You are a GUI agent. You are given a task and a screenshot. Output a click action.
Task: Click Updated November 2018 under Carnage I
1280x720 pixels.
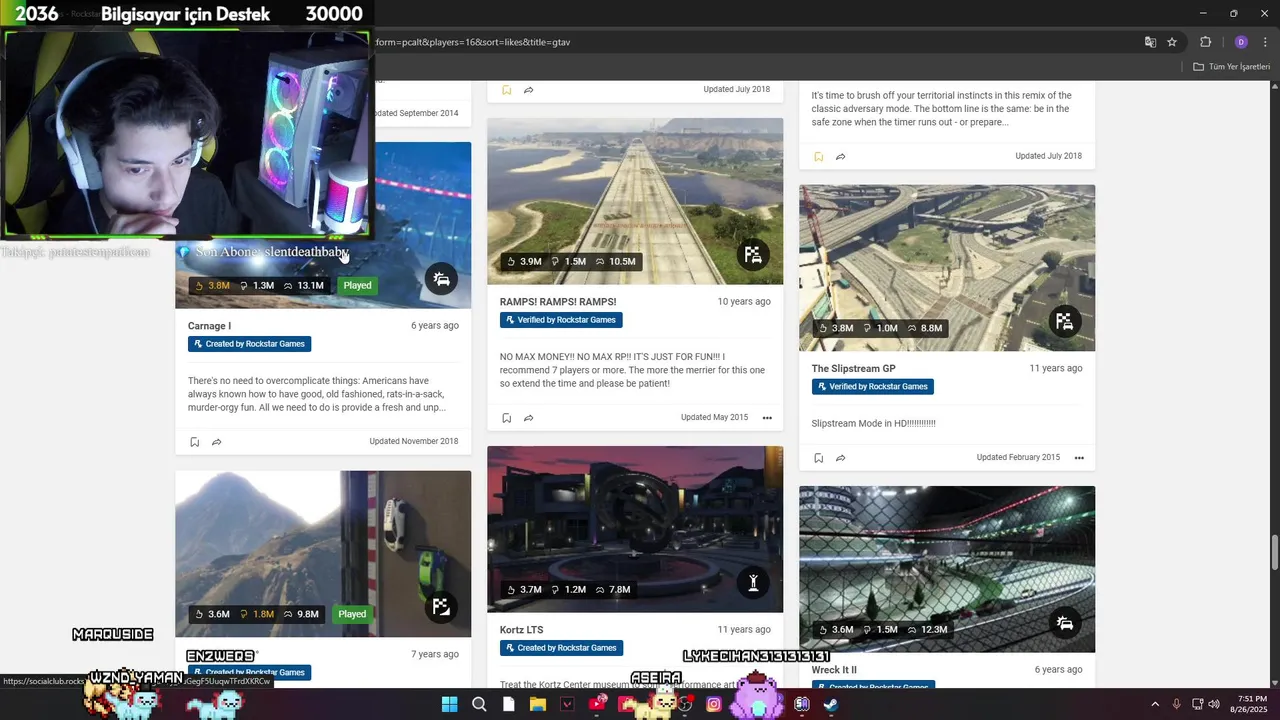click(x=414, y=442)
